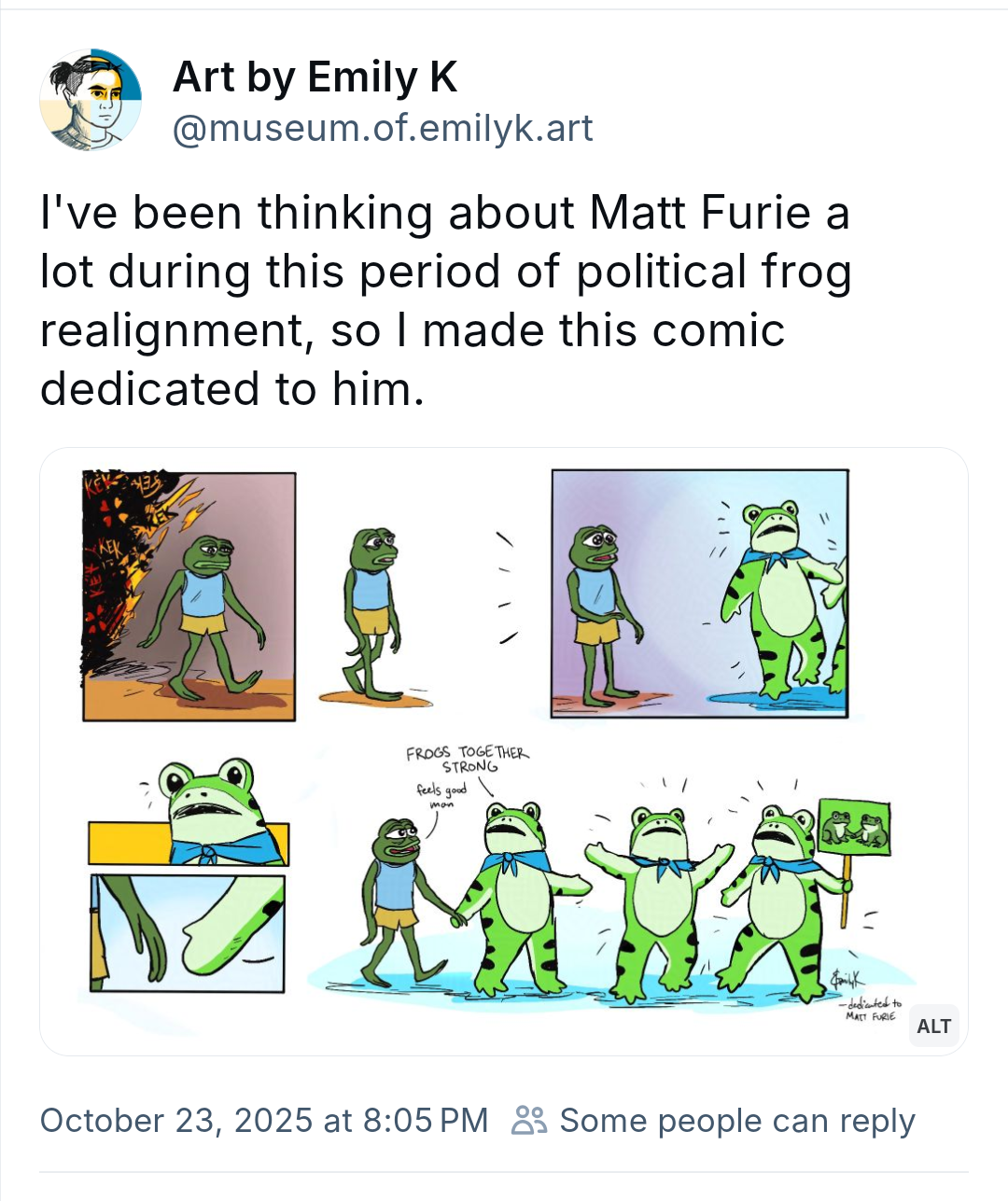Click the close-up panel of reaching hands
Image resolution: width=1008 pixels, height=1201 pixels.
[x=188, y=933]
